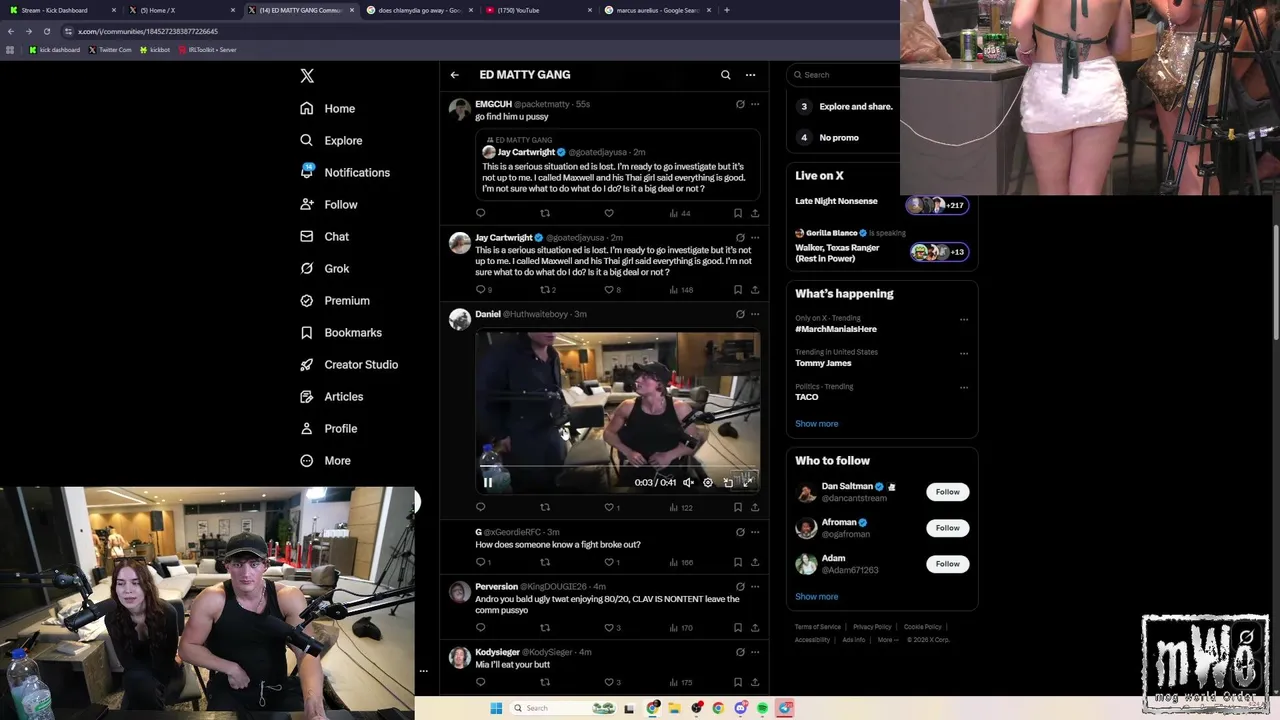Open video settings gear icon

(x=708, y=482)
